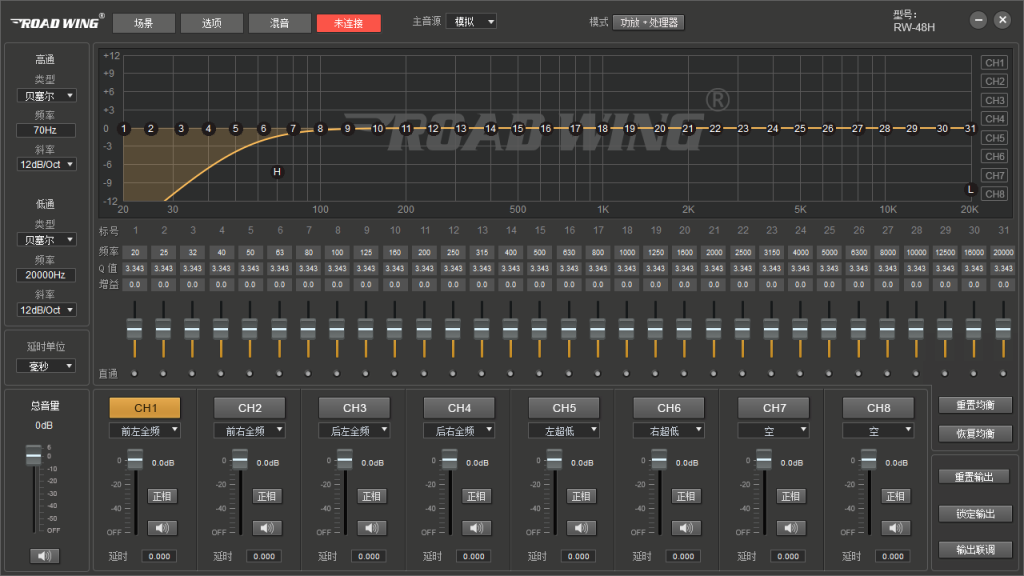The width and height of the screenshot is (1024, 576).
Task: Select EQ node 26 on the curve
Action: 828,129
